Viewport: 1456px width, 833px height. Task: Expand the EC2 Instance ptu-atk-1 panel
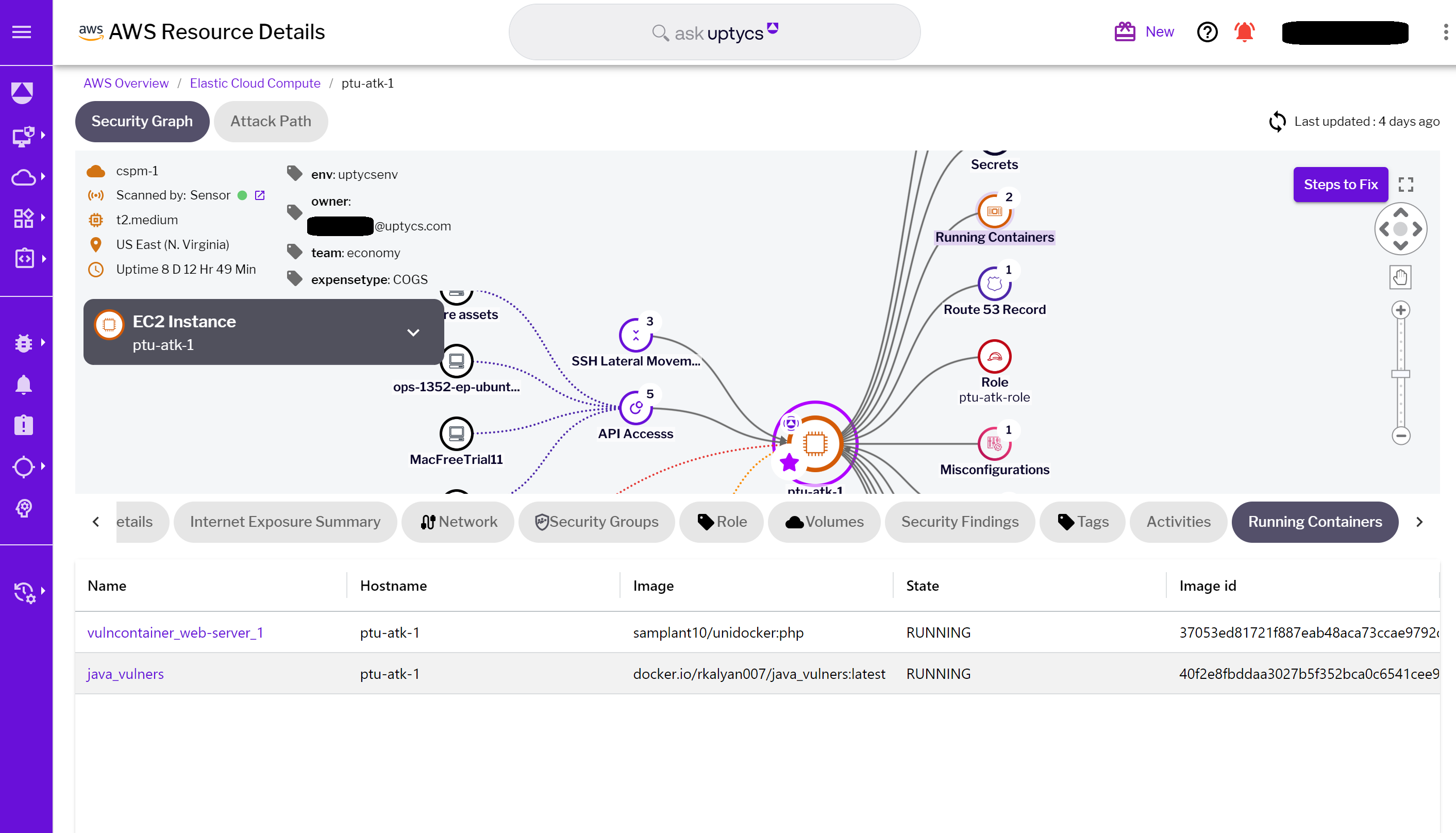click(413, 332)
